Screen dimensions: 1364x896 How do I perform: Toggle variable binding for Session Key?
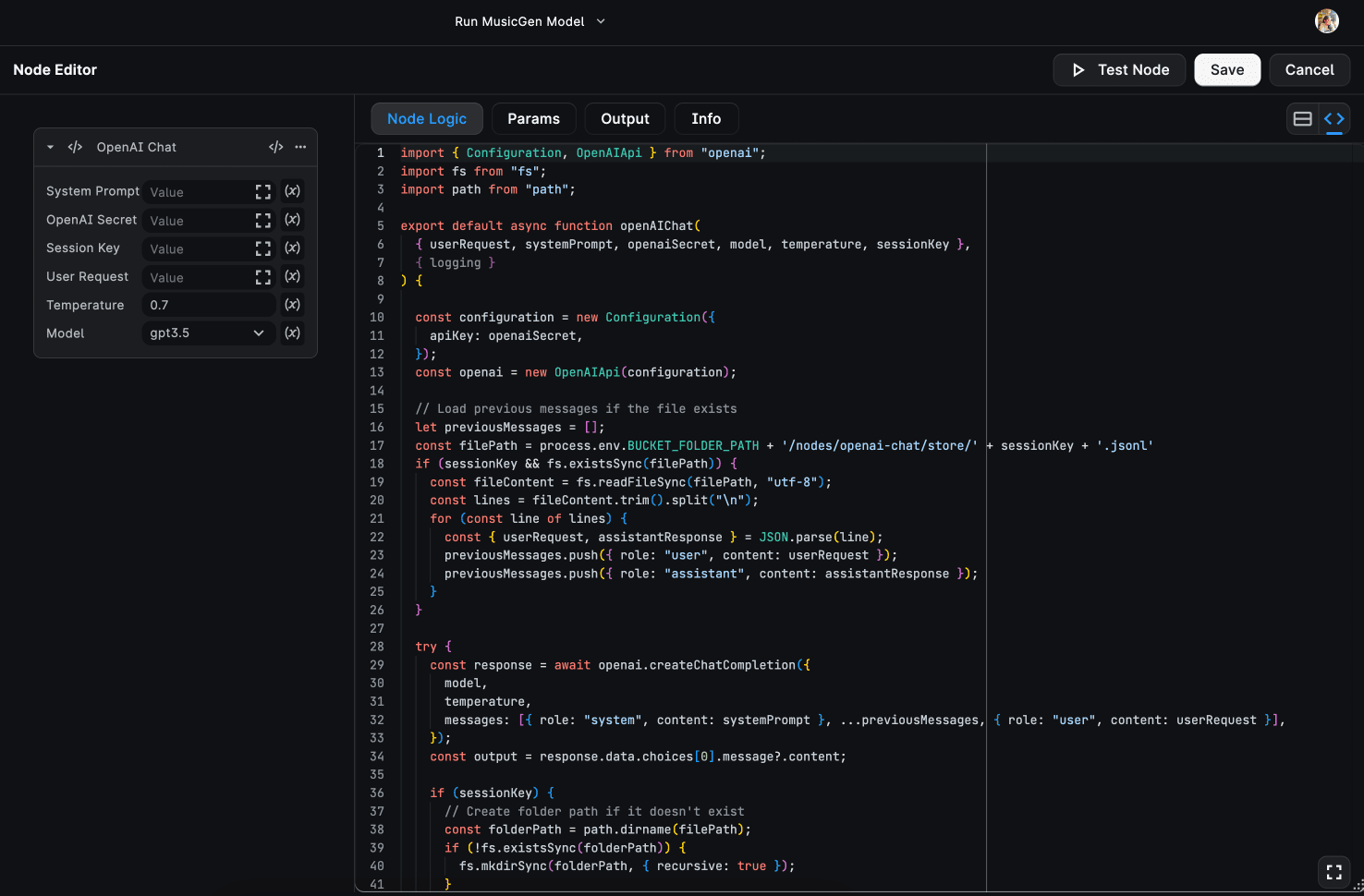tap(292, 248)
